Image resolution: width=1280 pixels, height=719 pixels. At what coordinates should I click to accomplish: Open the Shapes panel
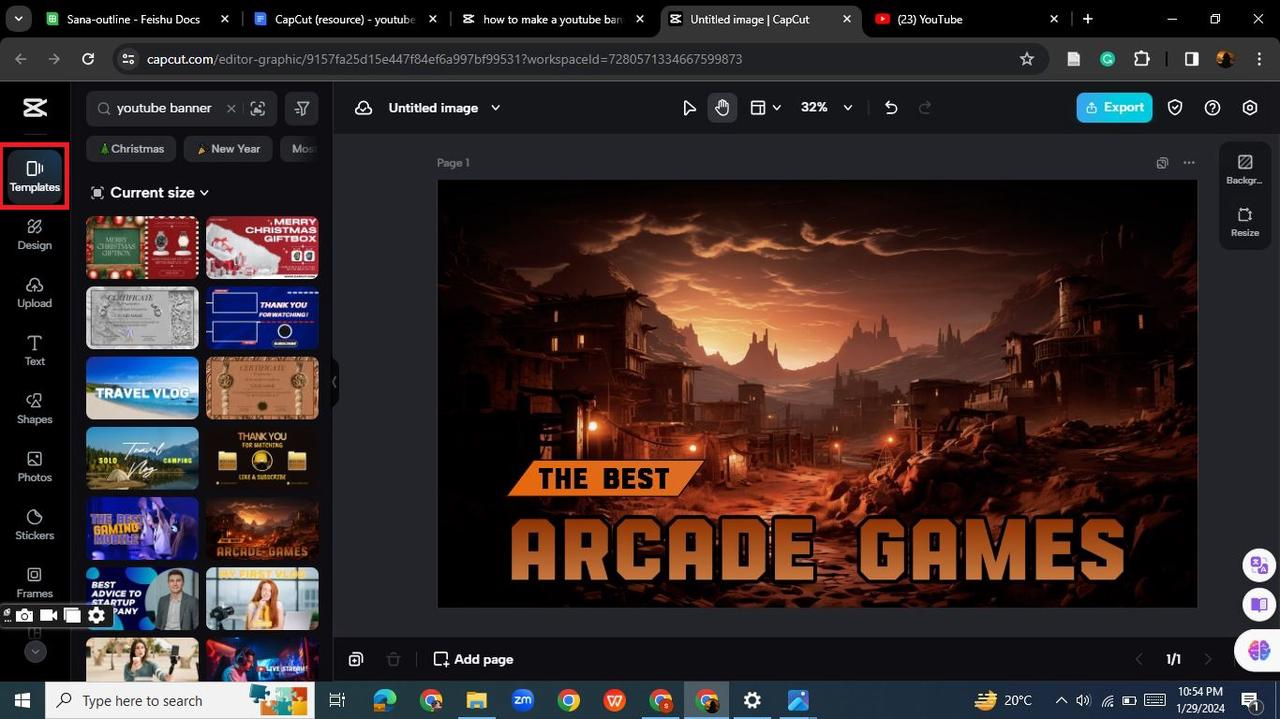tap(34, 409)
